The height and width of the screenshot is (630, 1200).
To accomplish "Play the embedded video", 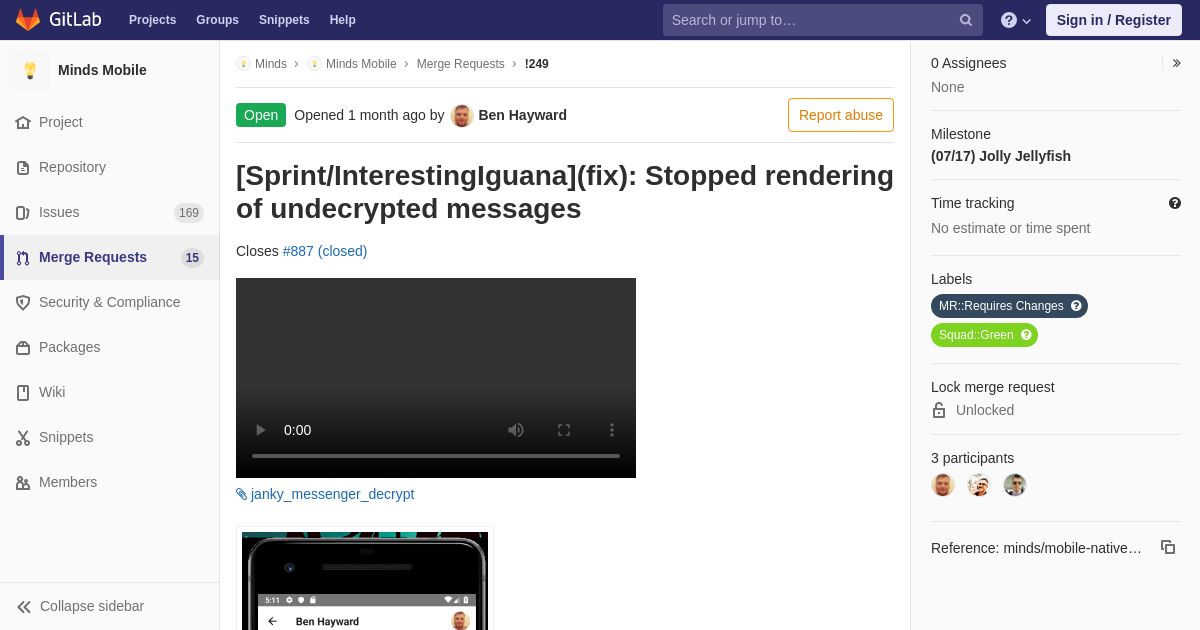I will click(x=261, y=430).
